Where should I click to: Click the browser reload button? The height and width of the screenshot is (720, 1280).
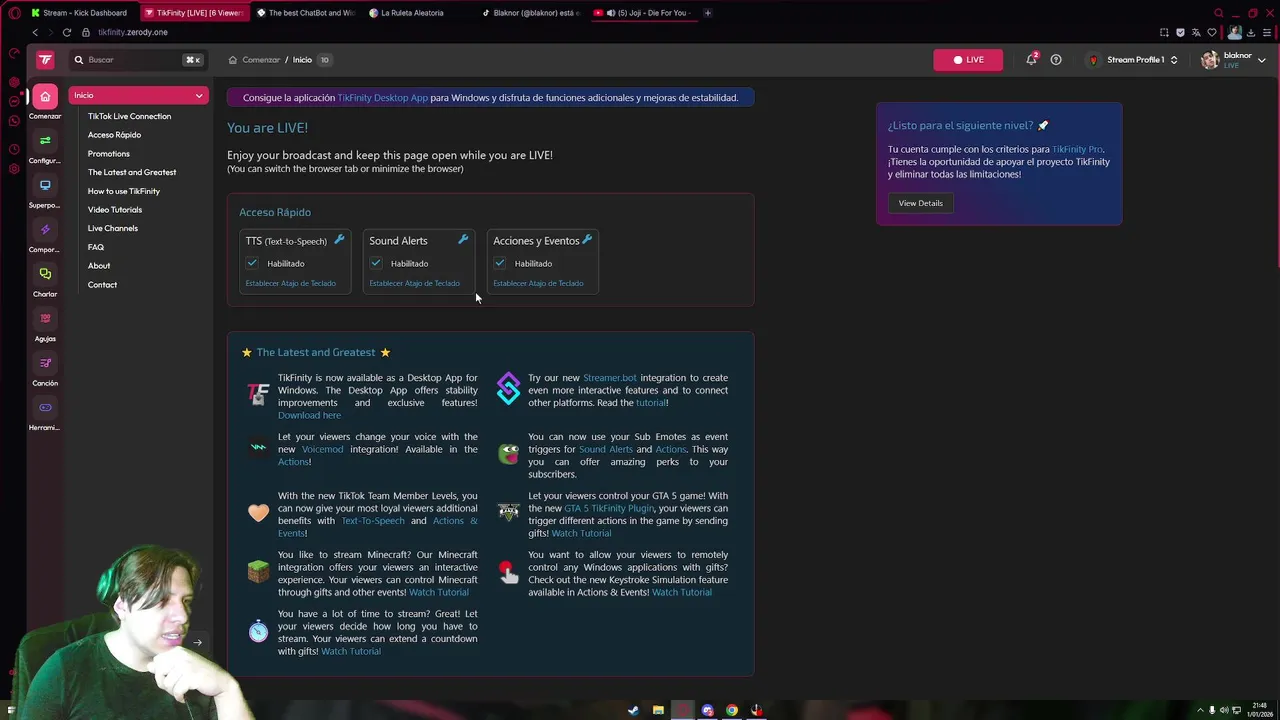67,32
